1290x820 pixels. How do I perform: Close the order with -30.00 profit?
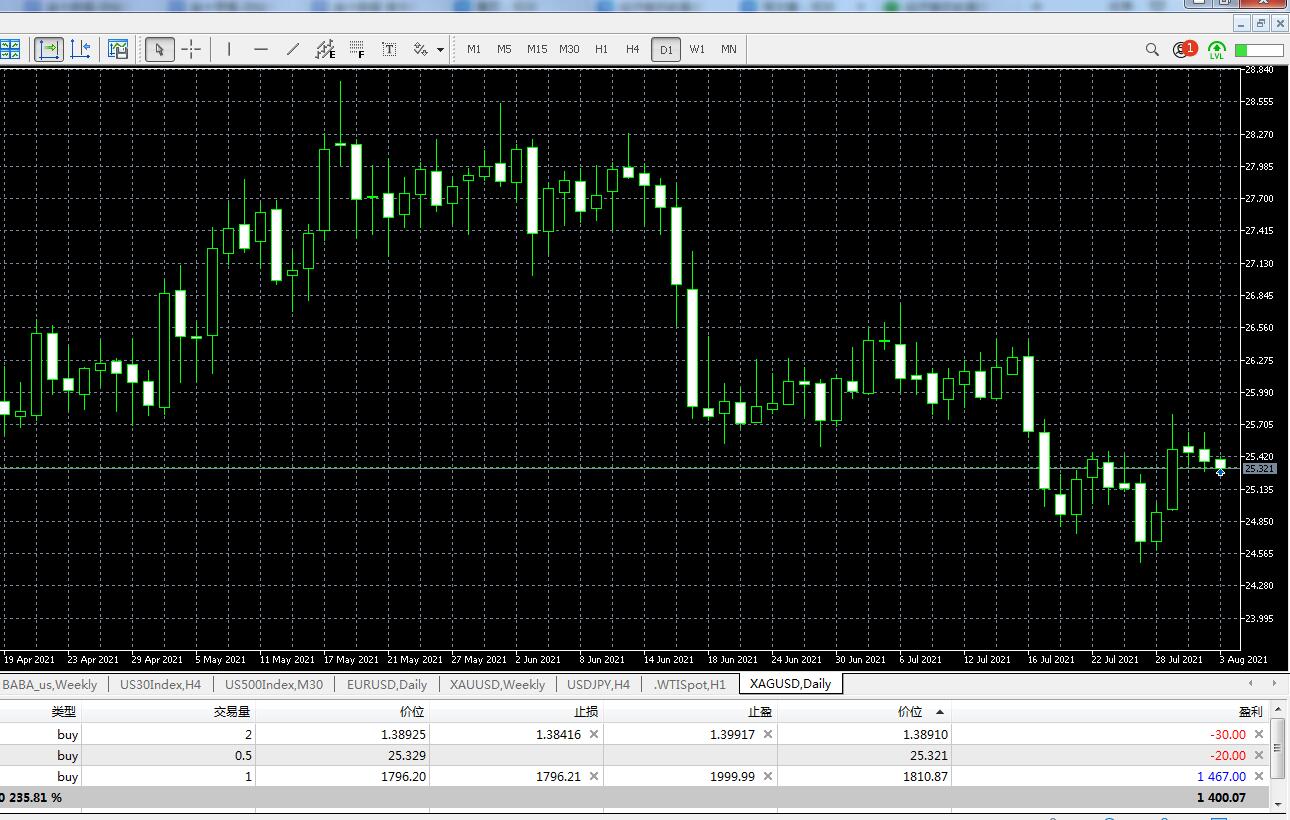coord(1259,734)
